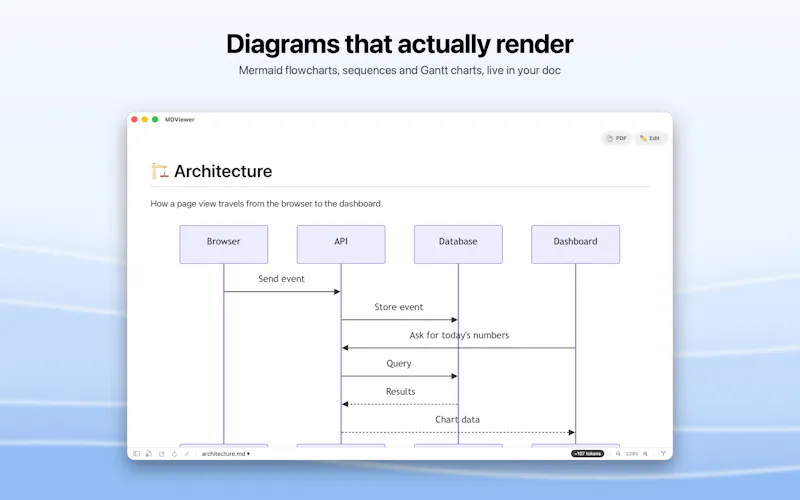Click the open-external icon in status bar
Viewport: 800px width, 500px height.
(161, 454)
